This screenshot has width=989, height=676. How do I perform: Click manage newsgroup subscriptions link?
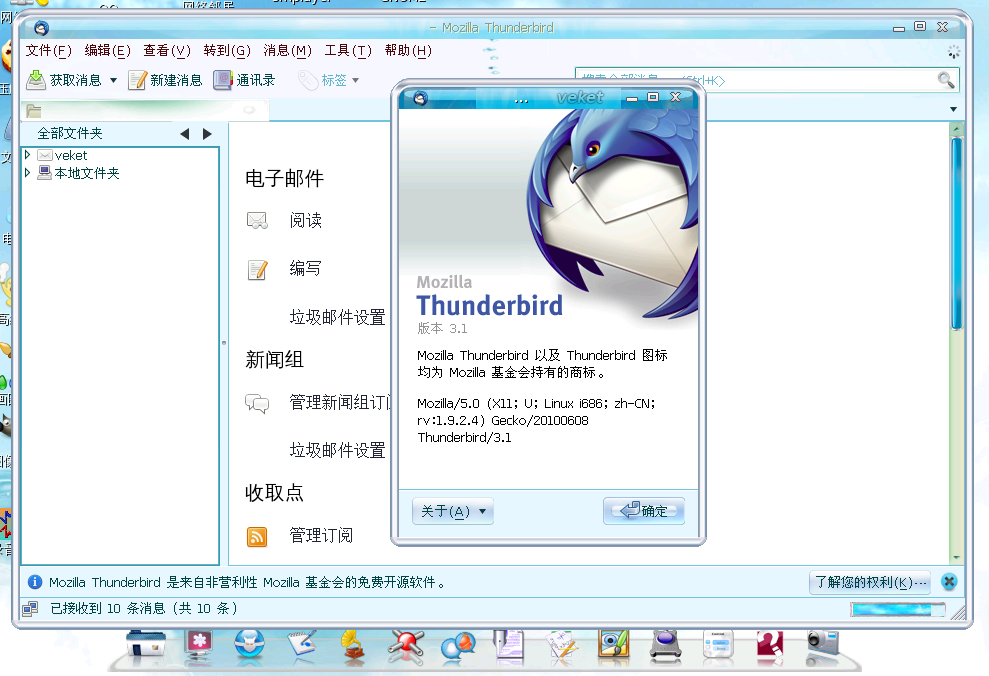(x=341, y=402)
